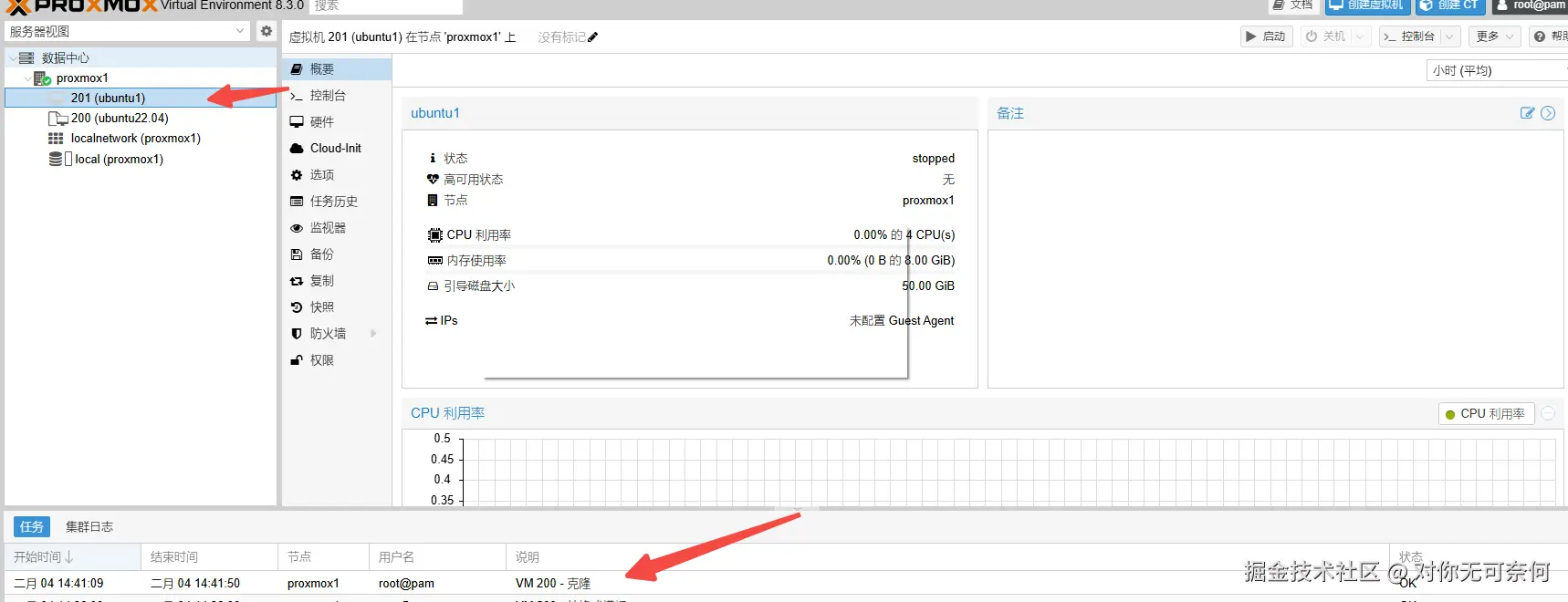1568x602 pixels.
Task: Click the 创建 CT button
Action: tap(1451, 5)
